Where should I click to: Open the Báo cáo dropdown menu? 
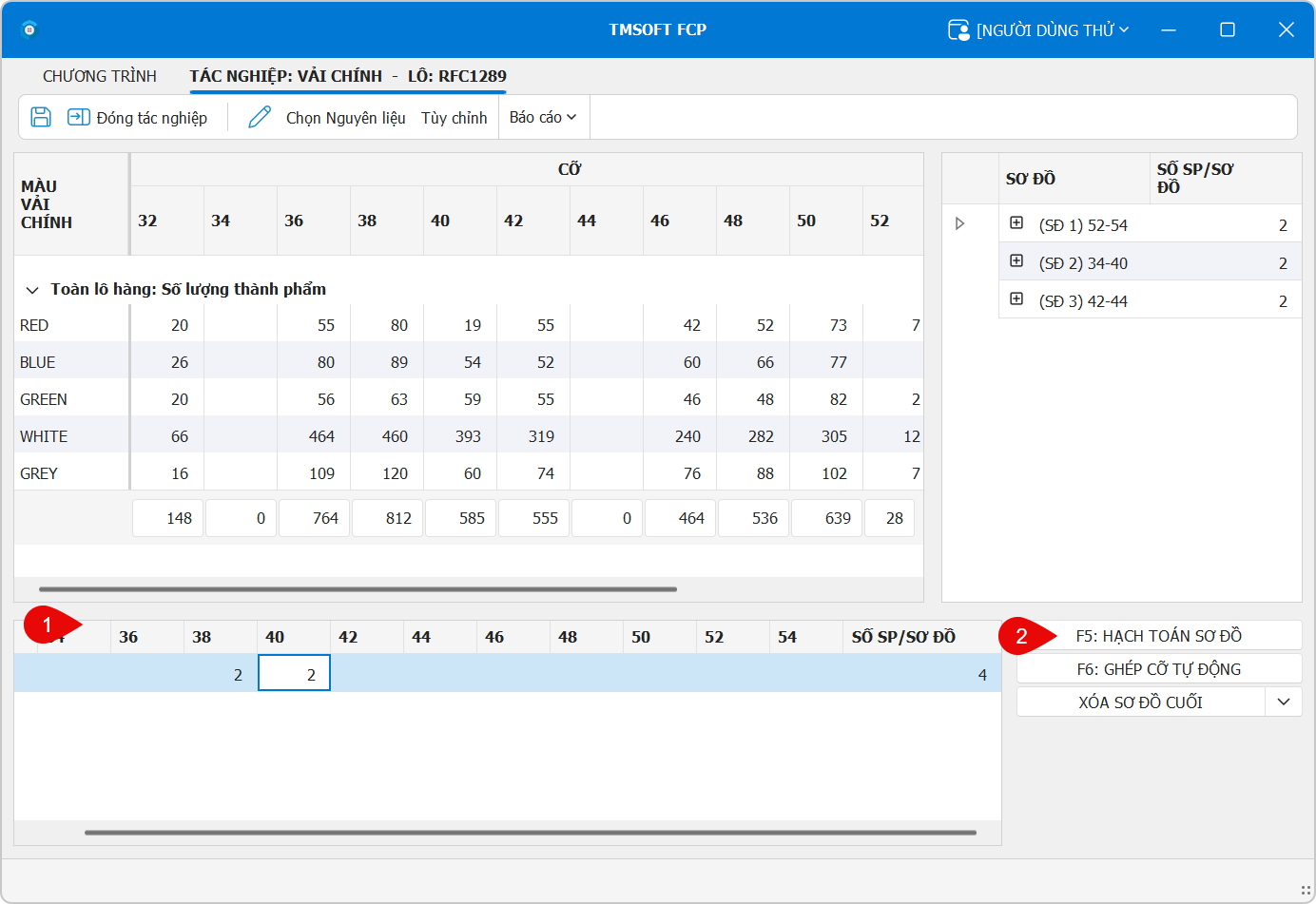coord(543,117)
